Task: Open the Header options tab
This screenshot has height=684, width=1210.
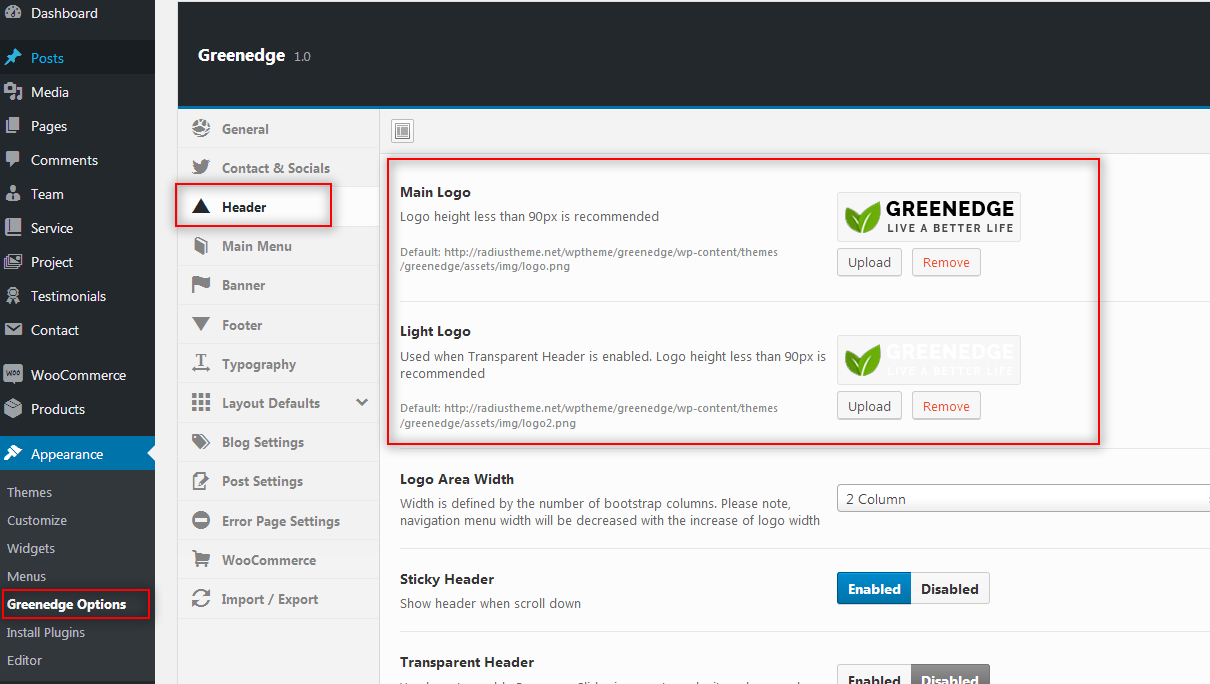Action: 279,207
